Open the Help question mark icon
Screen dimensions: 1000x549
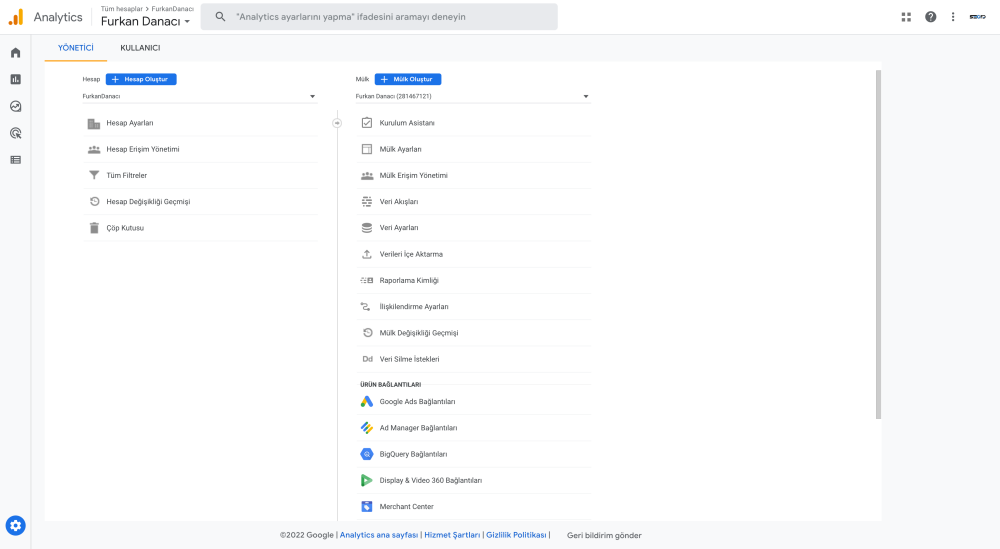(x=930, y=17)
